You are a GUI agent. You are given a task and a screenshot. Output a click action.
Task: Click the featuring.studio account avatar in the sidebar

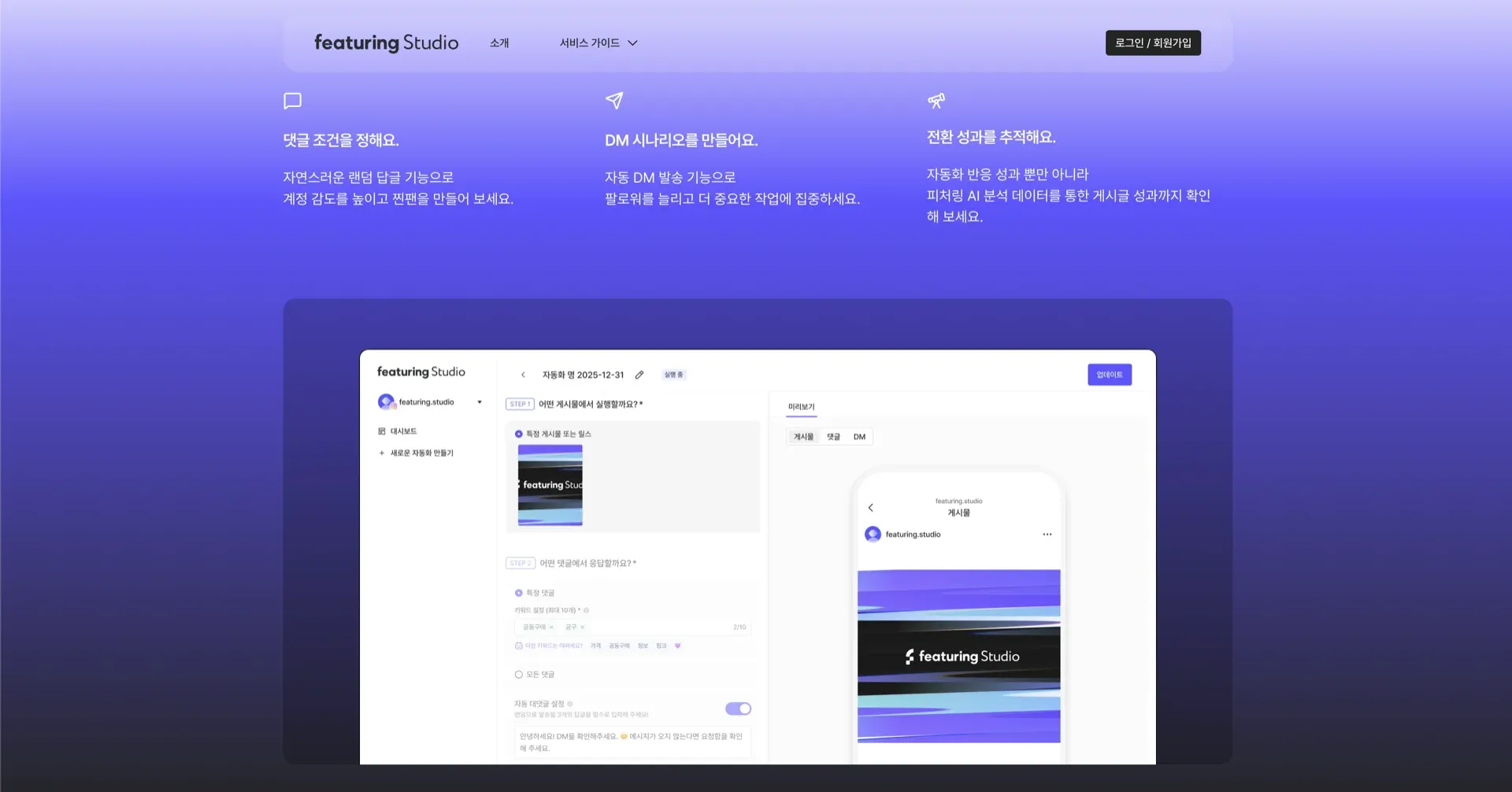coord(386,402)
